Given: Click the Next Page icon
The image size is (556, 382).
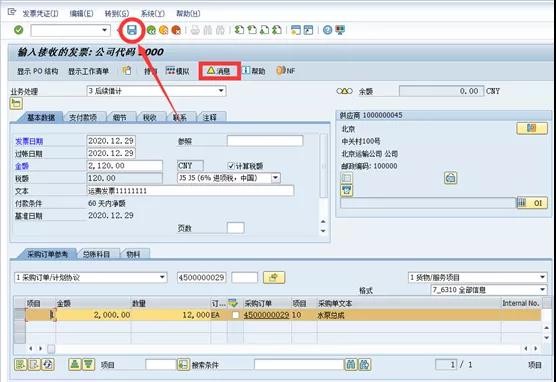Looking at the screenshot, I should (x=265, y=30).
